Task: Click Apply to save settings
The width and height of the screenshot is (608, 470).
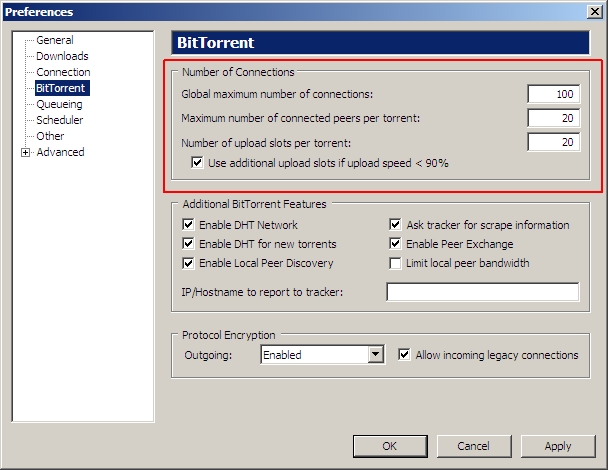Action: (x=558, y=446)
